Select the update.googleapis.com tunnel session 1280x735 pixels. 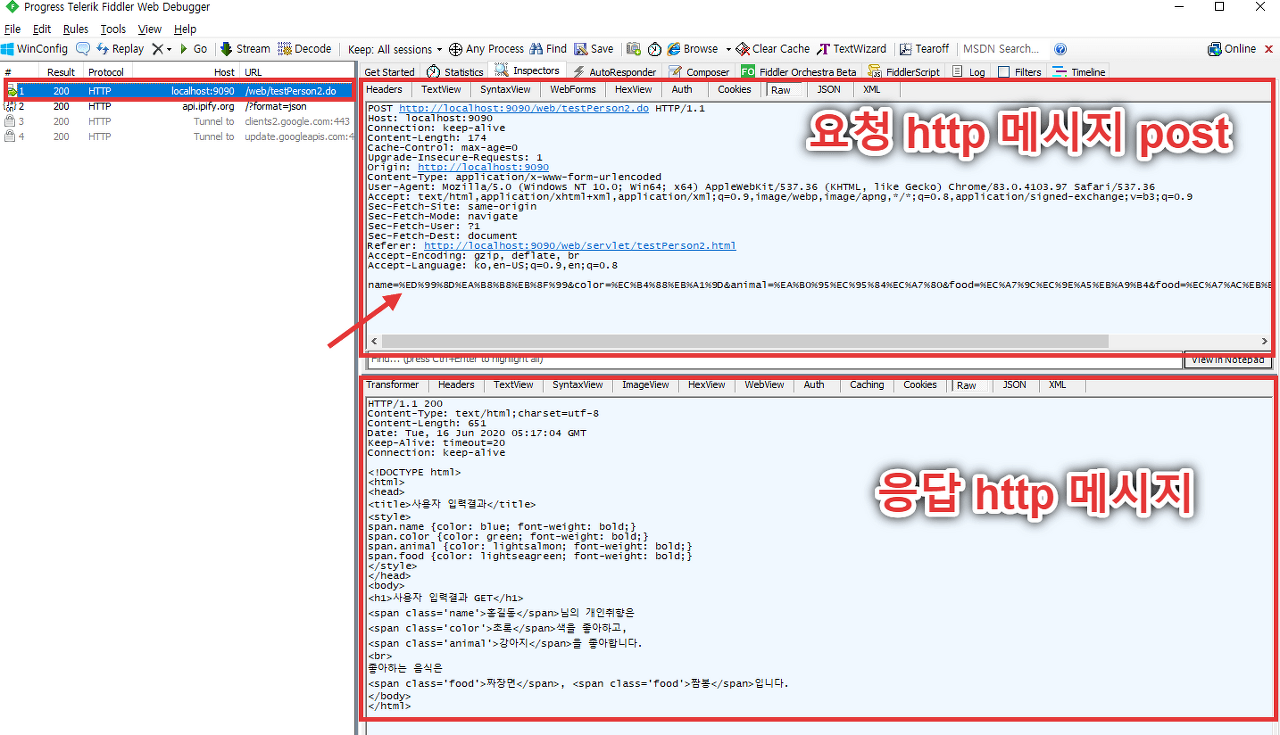click(x=177, y=136)
